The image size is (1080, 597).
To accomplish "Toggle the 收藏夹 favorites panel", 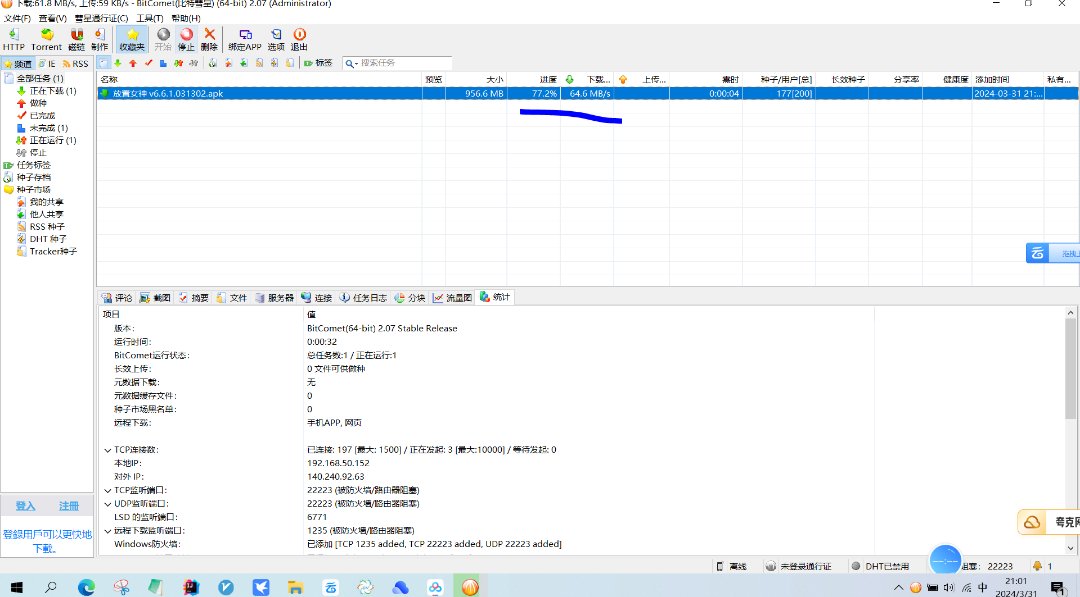I will (132, 39).
